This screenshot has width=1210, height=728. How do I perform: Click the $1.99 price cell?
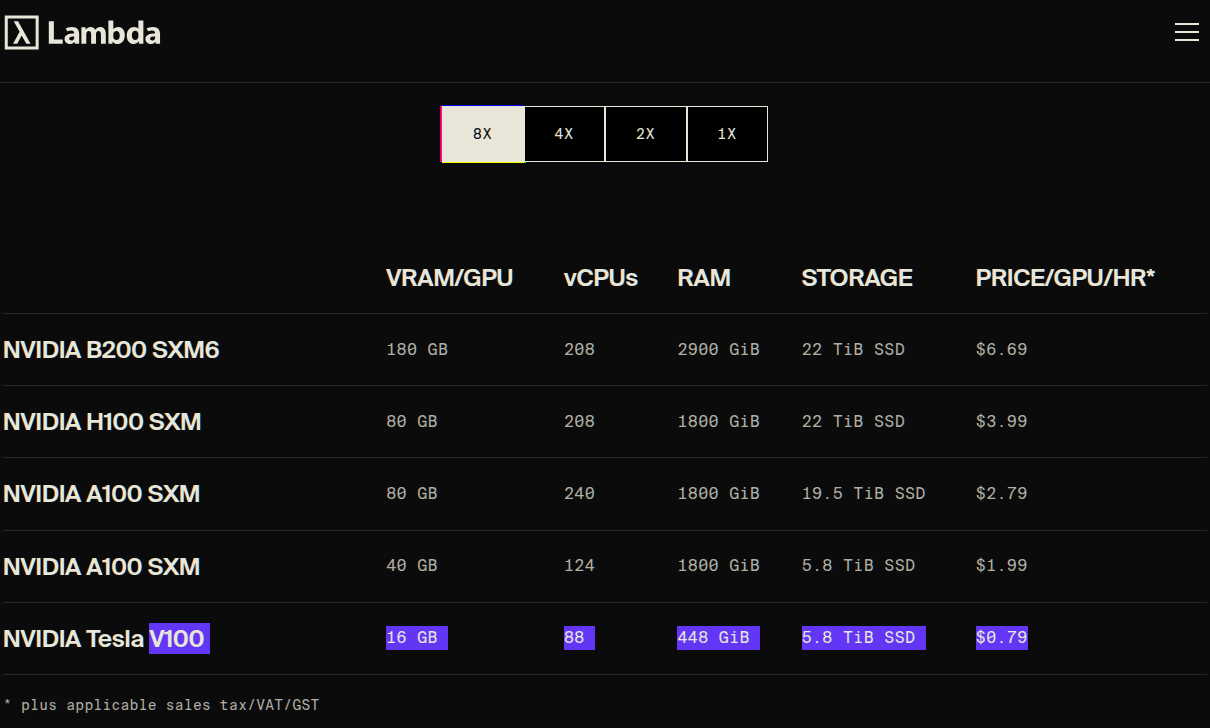click(1001, 565)
